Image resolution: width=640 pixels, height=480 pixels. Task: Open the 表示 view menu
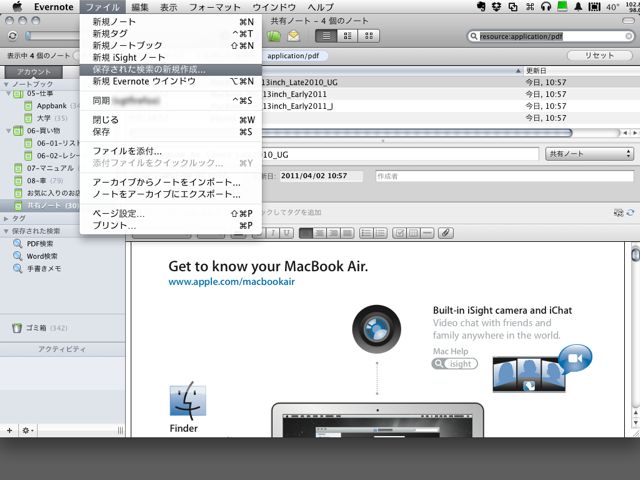click(169, 7)
